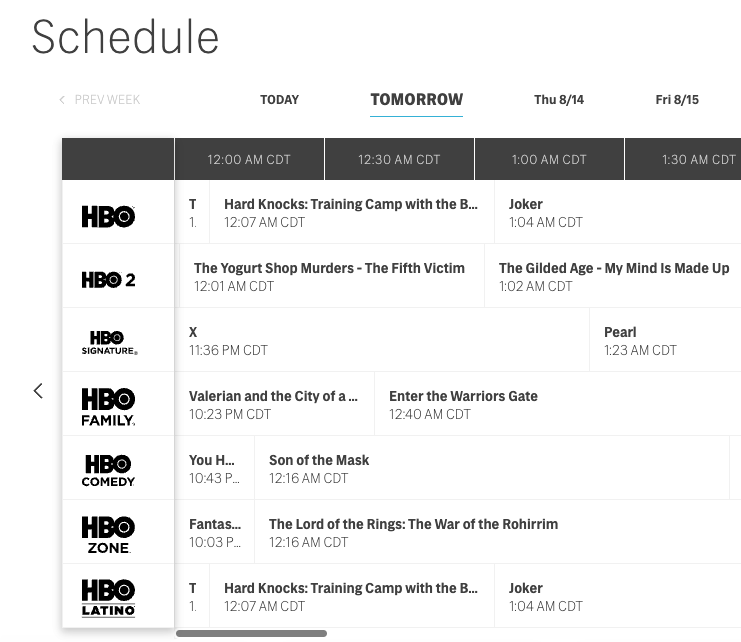Open truncated T listing on HBO Latino row
Viewport: 741px width, 642px height.
click(192, 597)
